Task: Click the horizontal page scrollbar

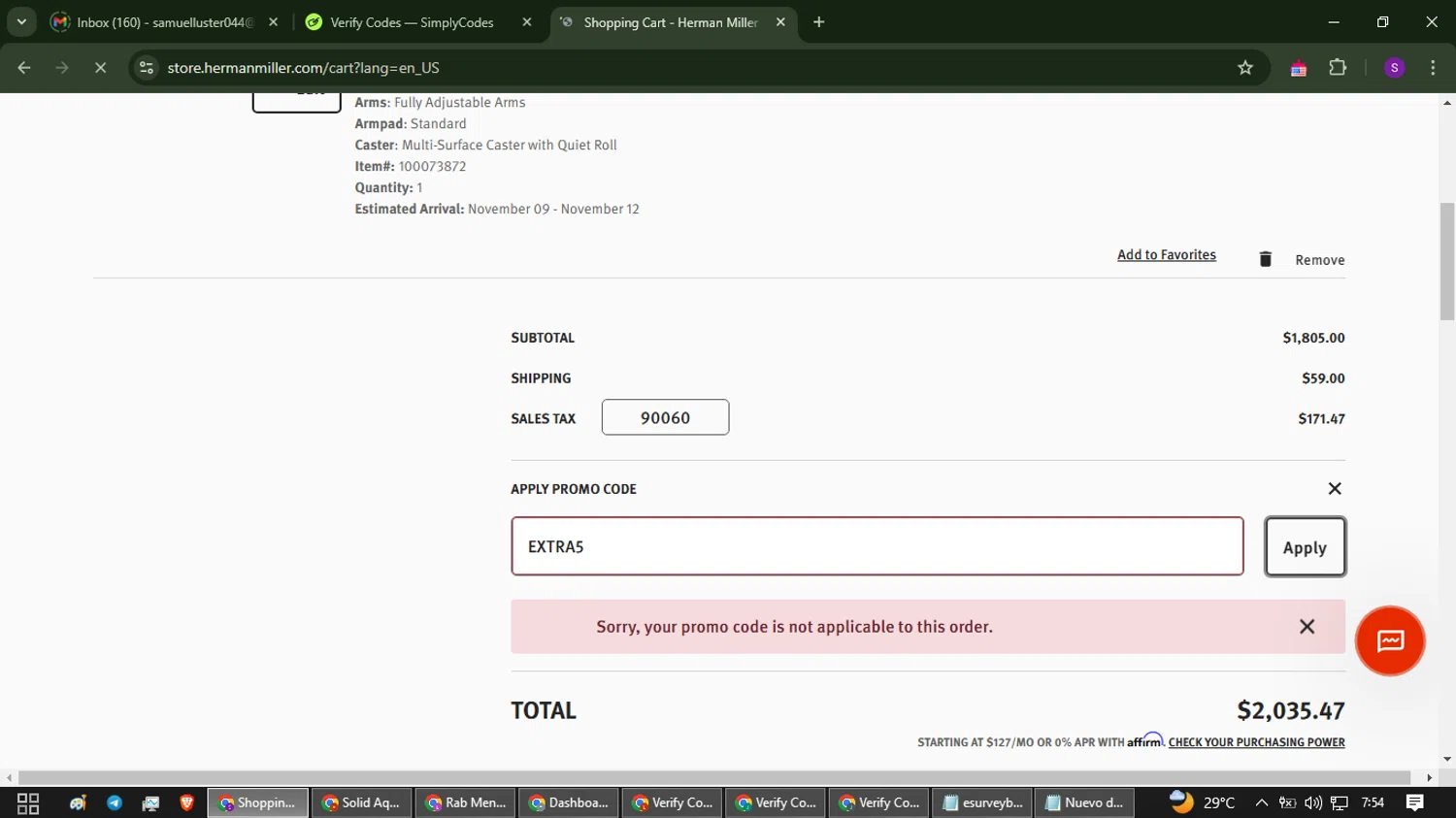Action: pyautogui.click(x=713, y=777)
